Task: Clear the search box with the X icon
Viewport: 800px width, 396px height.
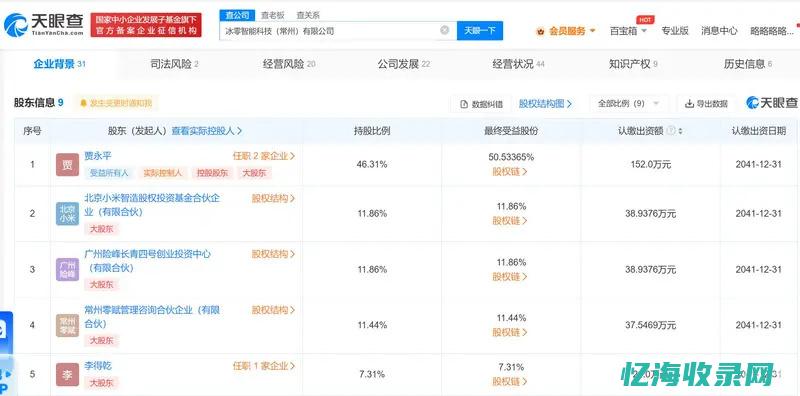Action: pos(444,31)
